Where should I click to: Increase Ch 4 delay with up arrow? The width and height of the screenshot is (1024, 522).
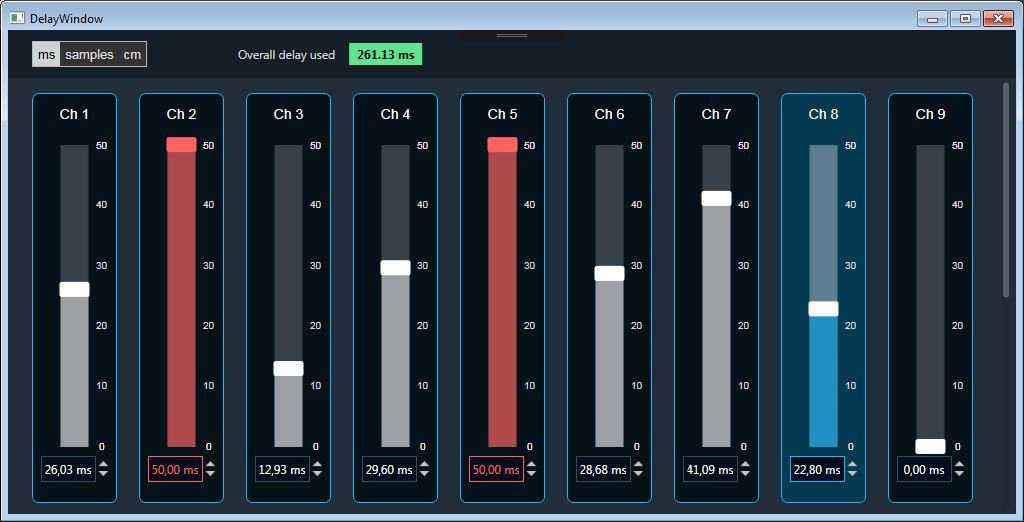coord(424,465)
